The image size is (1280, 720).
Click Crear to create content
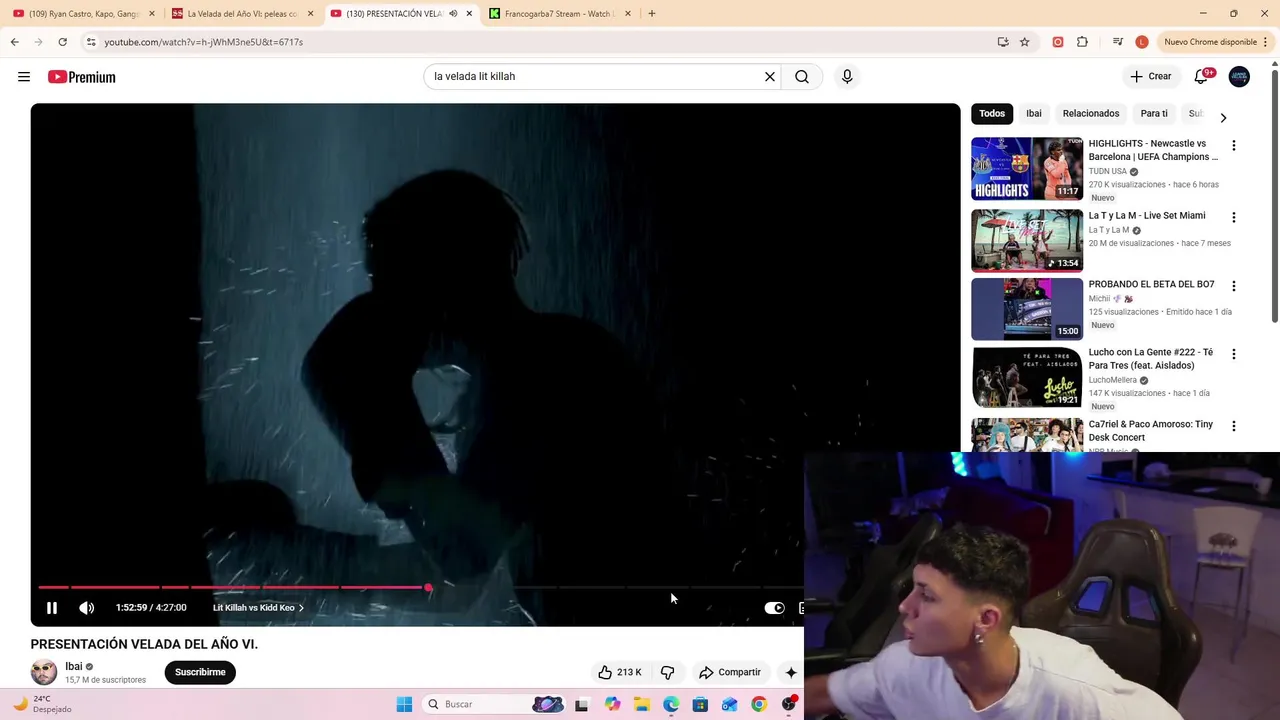click(1150, 76)
